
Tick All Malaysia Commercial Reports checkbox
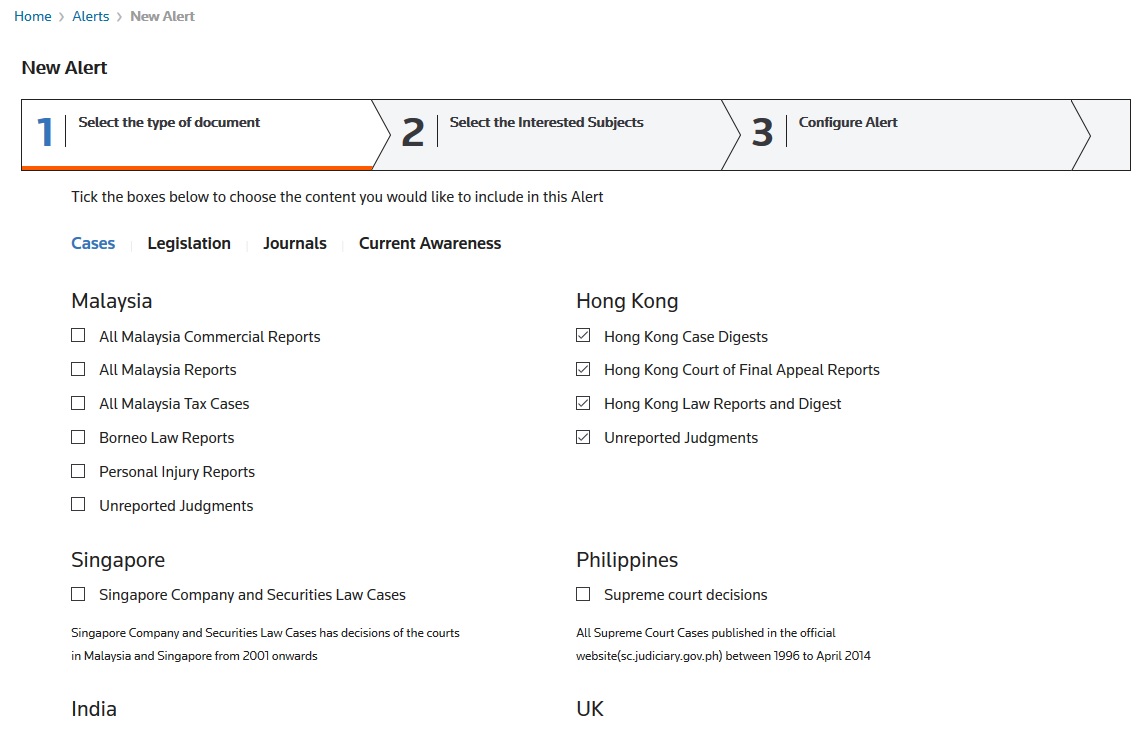point(78,335)
